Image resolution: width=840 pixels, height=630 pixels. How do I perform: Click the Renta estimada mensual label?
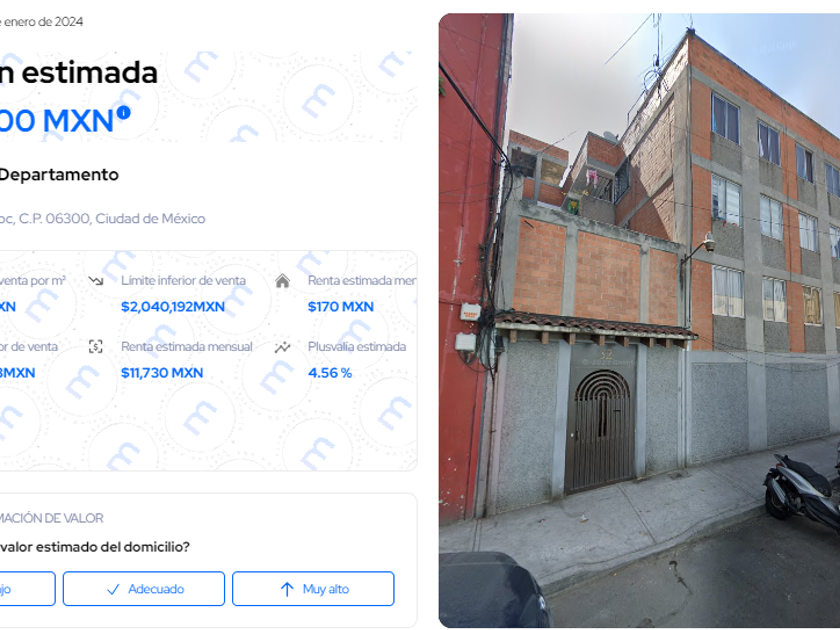(x=186, y=347)
